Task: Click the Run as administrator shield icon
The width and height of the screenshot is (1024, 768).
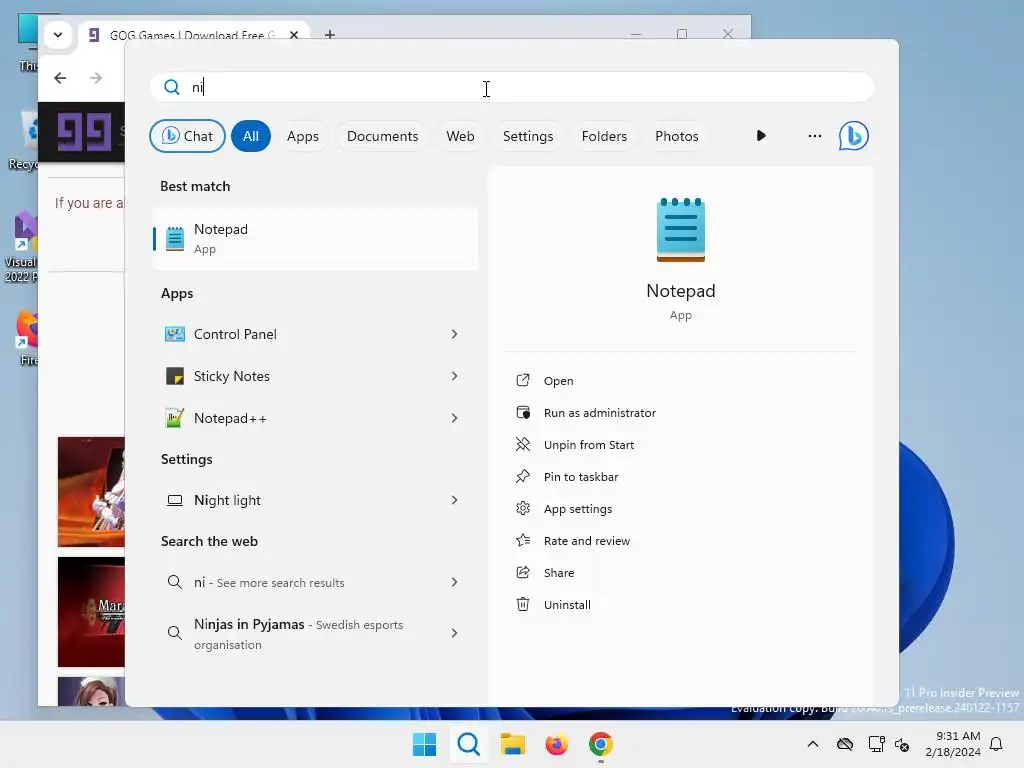Action: [x=522, y=412]
